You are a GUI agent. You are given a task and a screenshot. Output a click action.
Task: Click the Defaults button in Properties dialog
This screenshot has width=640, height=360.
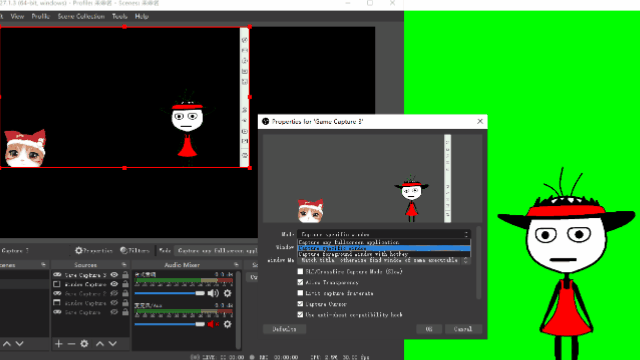[284, 329]
